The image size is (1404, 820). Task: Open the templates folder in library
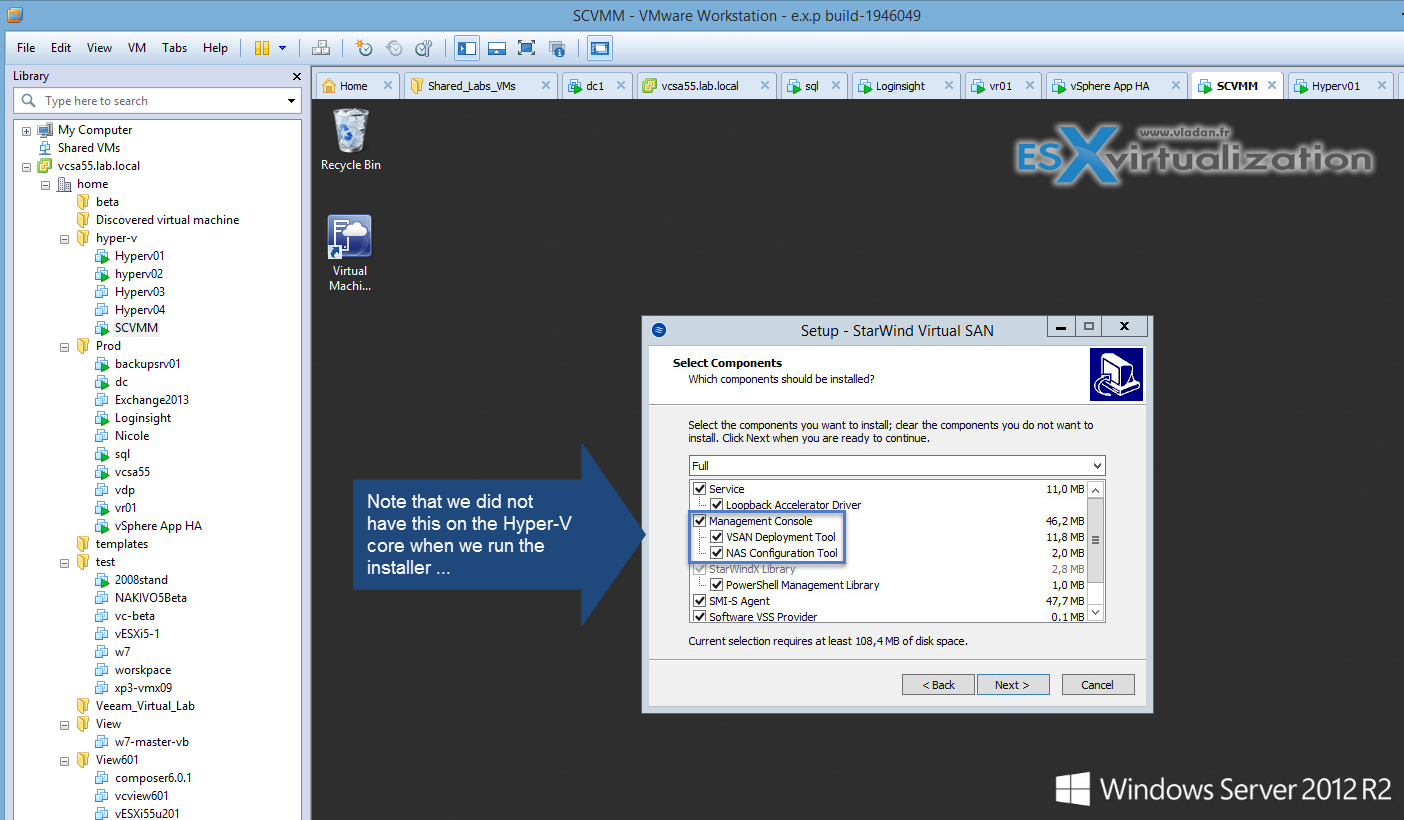(121, 544)
